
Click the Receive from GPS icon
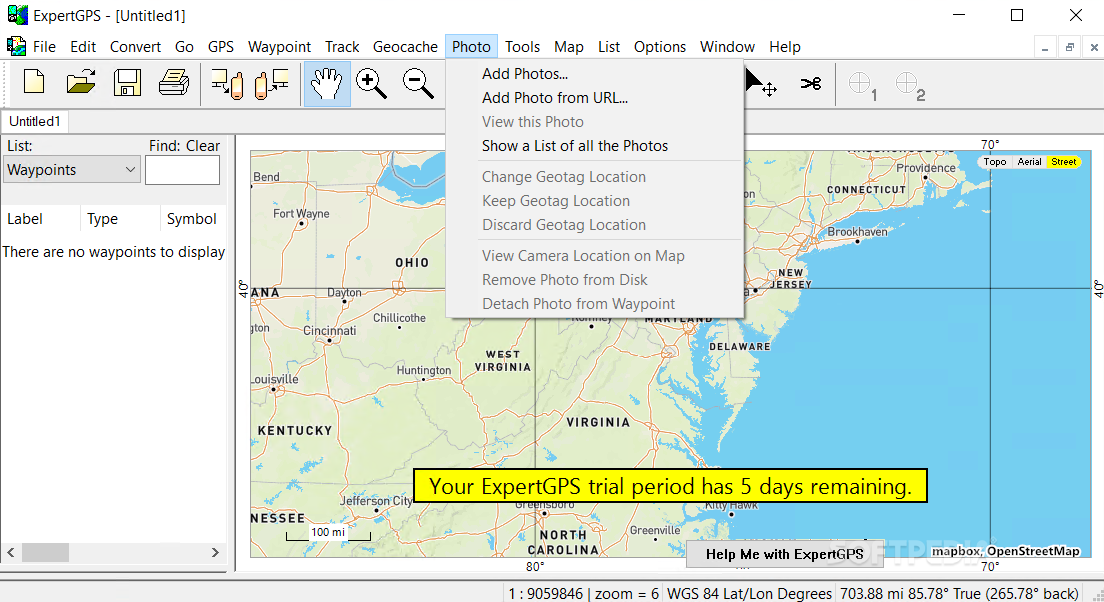point(227,84)
